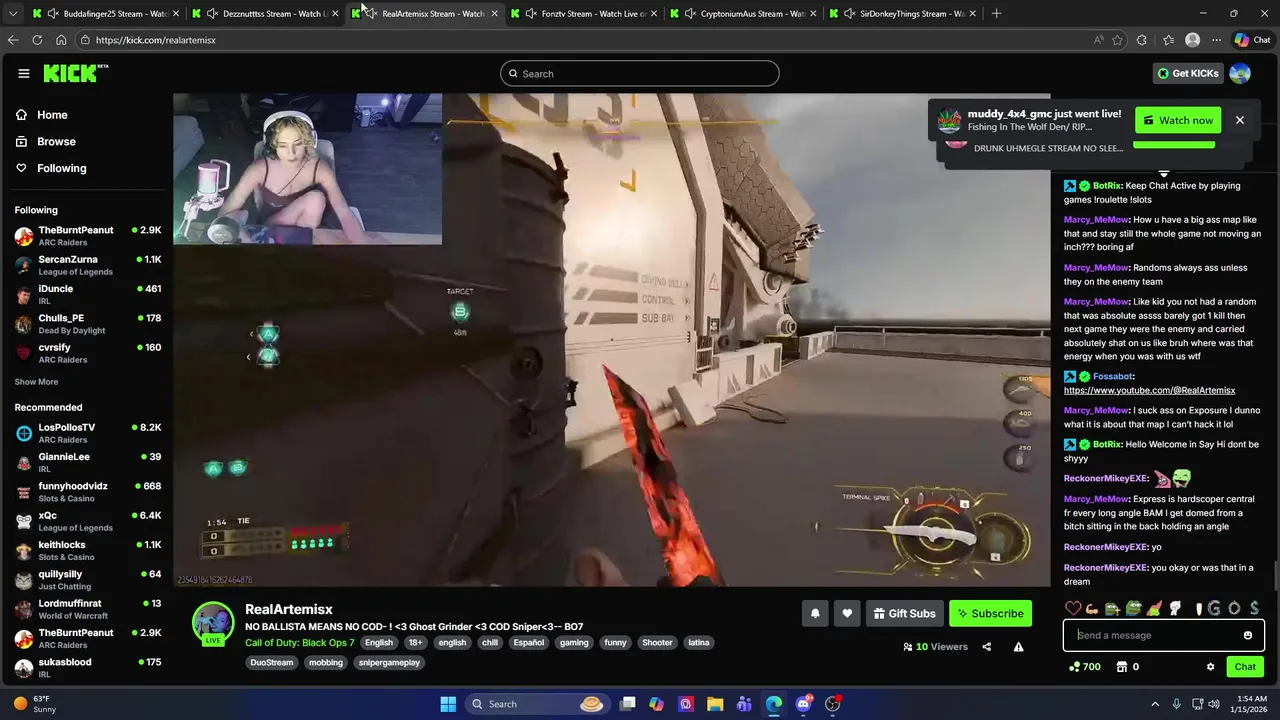The image size is (1280, 720).
Task: Open funnyhoodvidz recommended channel
Action: click(x=87, y=491)
